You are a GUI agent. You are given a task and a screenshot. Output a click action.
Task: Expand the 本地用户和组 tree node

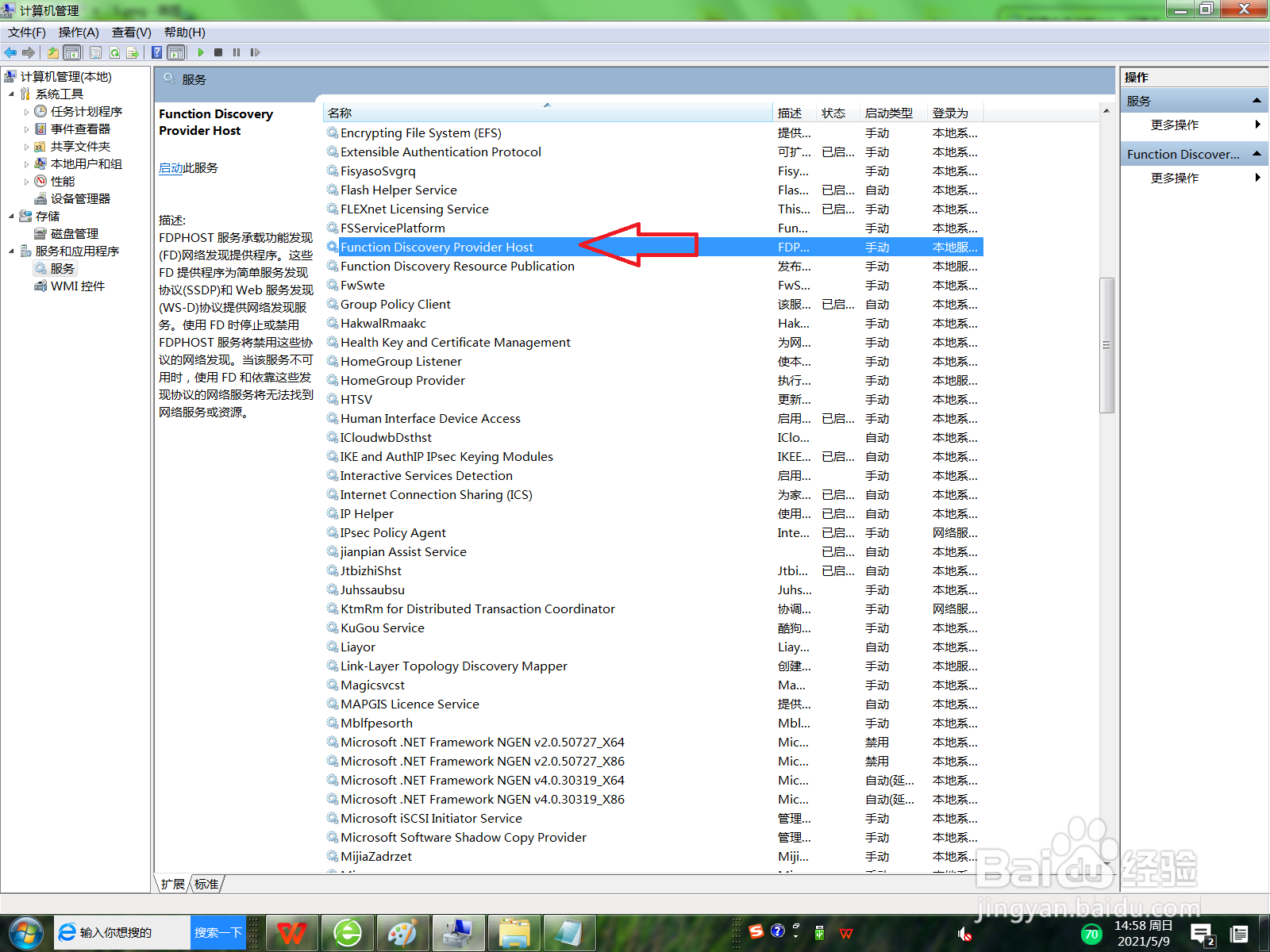point(26,164)
